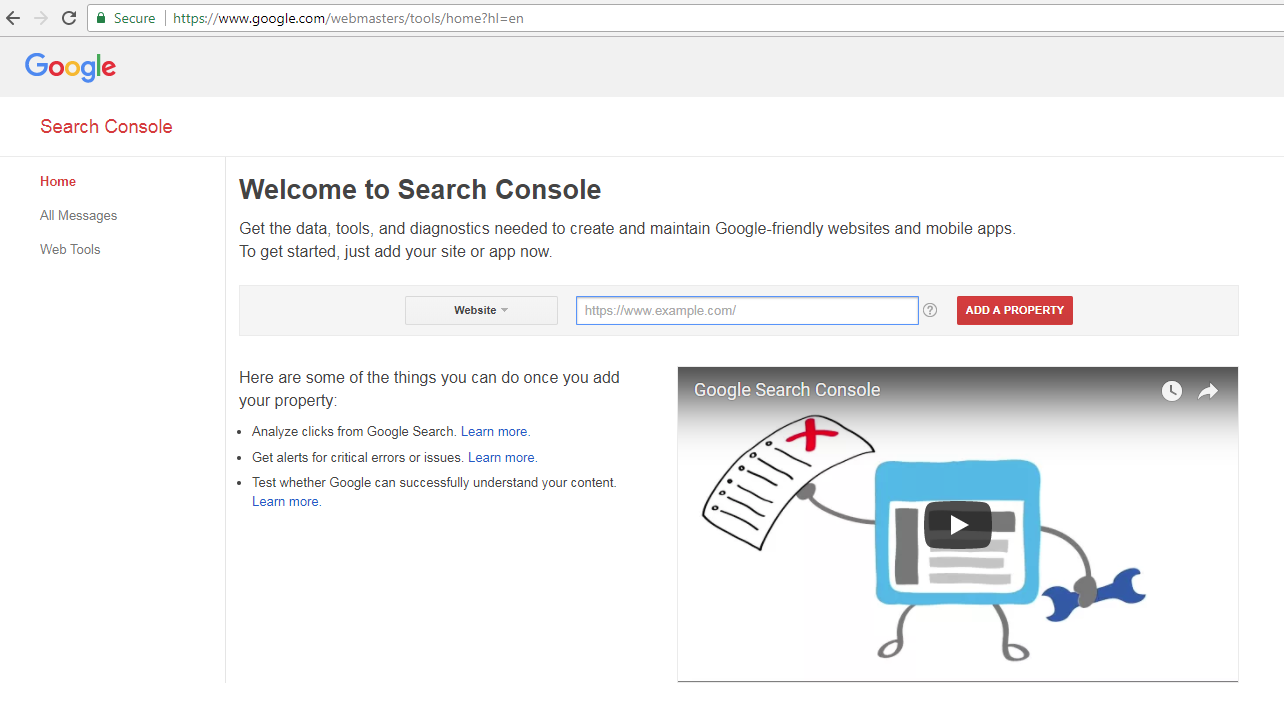Click the Share arrow icon on video
This screenshot has width=1284, height=723.
coord(1208,391)
